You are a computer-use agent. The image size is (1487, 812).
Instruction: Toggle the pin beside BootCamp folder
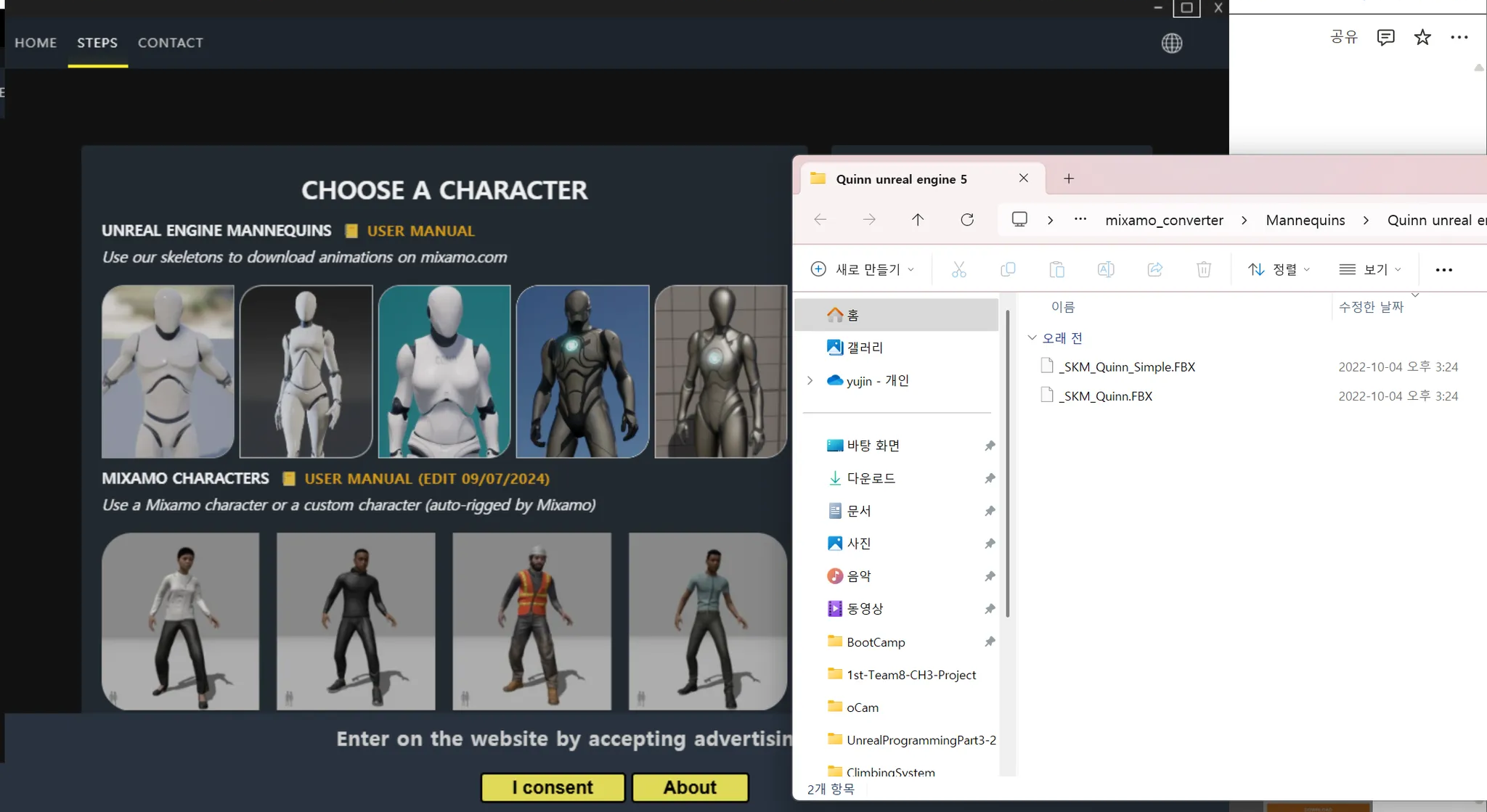tap(989, 642)
